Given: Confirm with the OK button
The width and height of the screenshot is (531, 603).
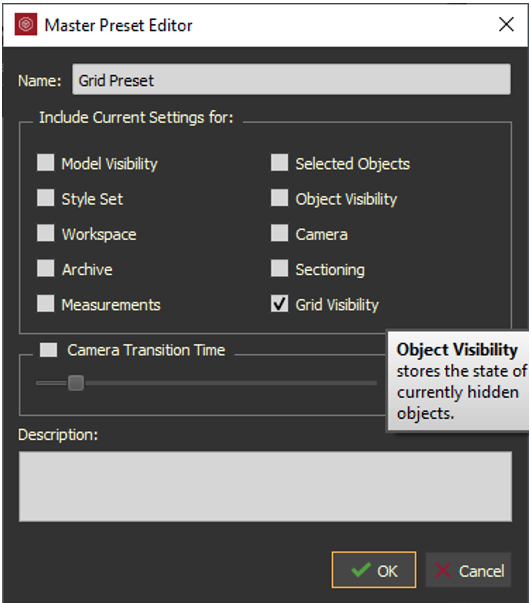Looking at the screenshot, I should [374, 570].
